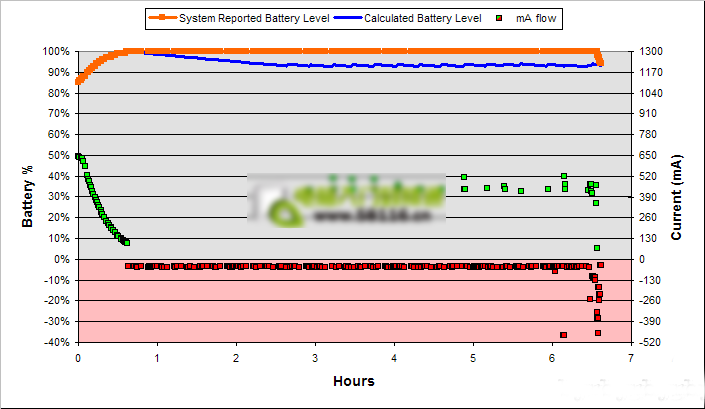Click the green-red mA flow legend marker
The width and height of the screenshot is (705, 409).
499,18
